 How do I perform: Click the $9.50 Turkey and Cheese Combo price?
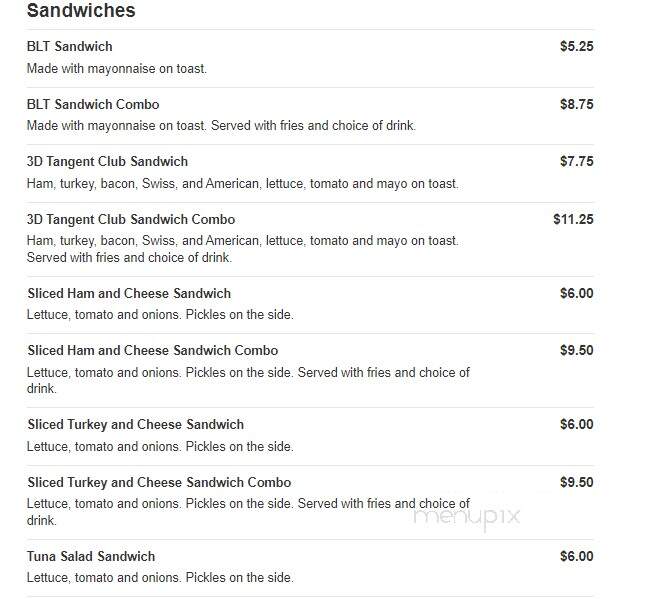pyautogui.click(x=577, y=482)
